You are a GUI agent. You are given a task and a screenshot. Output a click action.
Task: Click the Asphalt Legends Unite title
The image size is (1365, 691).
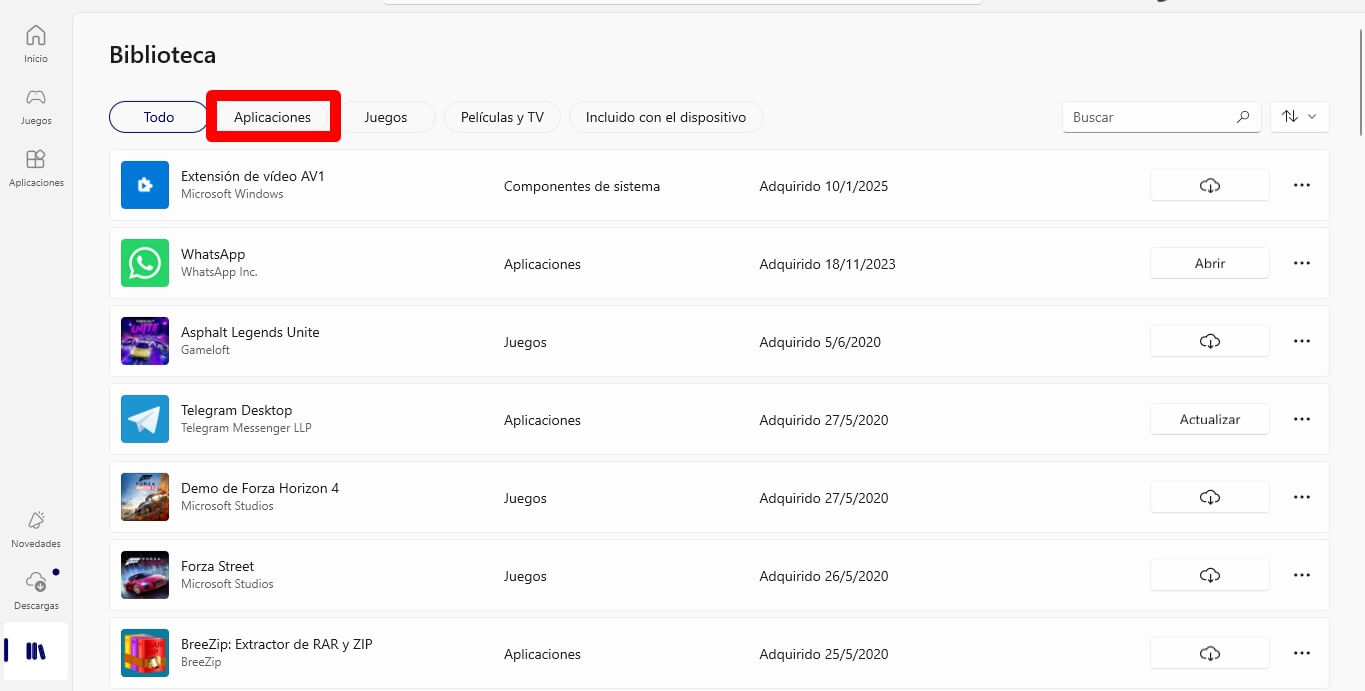(x=250, y=332)
